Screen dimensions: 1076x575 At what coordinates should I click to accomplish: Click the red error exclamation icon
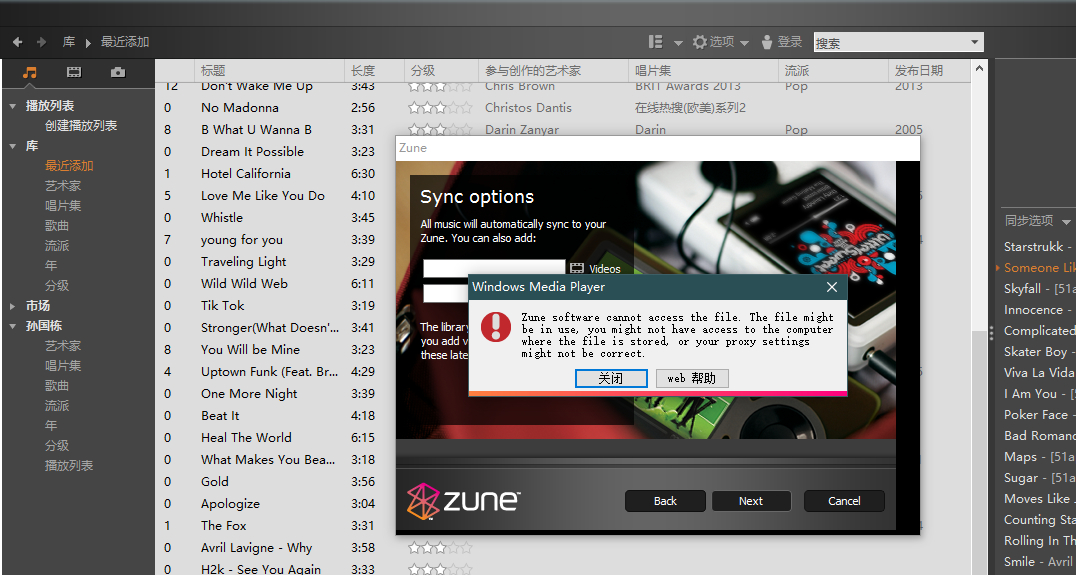pos(495,327)
